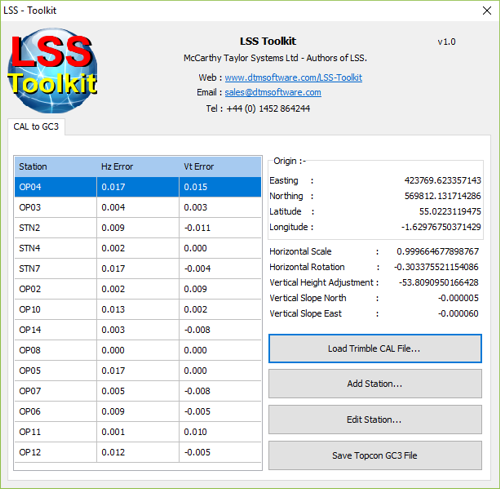Click Vertical Height Adjustment value -53.8090950166428
This screenshot has width=500, height=489.
coord(439,282)
